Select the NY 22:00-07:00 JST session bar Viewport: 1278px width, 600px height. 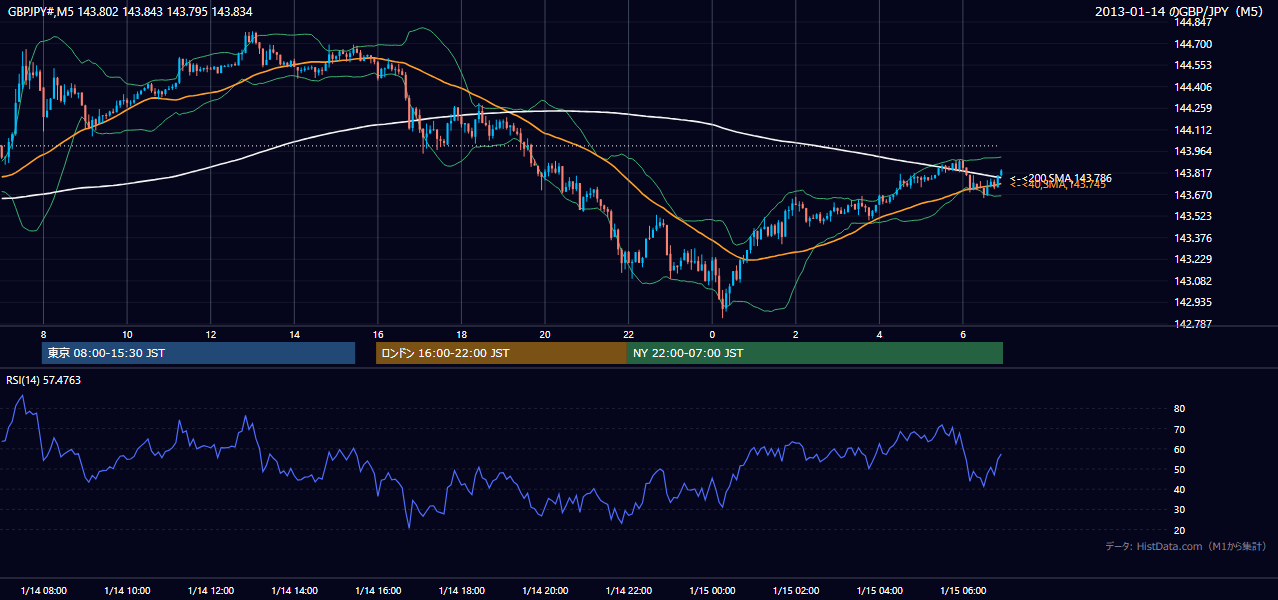(815, 353)
